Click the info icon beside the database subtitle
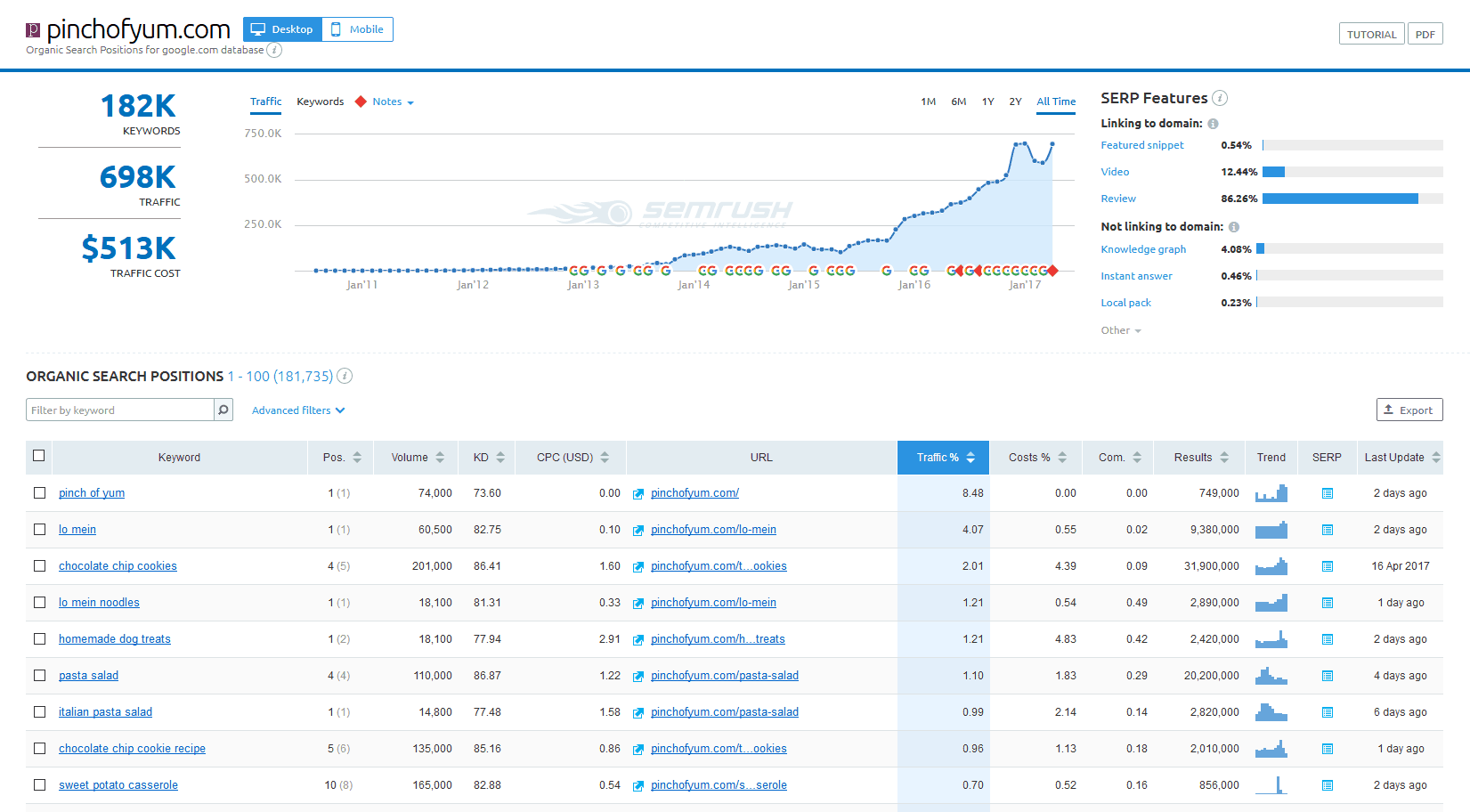1470x812 pixels. 274,50
